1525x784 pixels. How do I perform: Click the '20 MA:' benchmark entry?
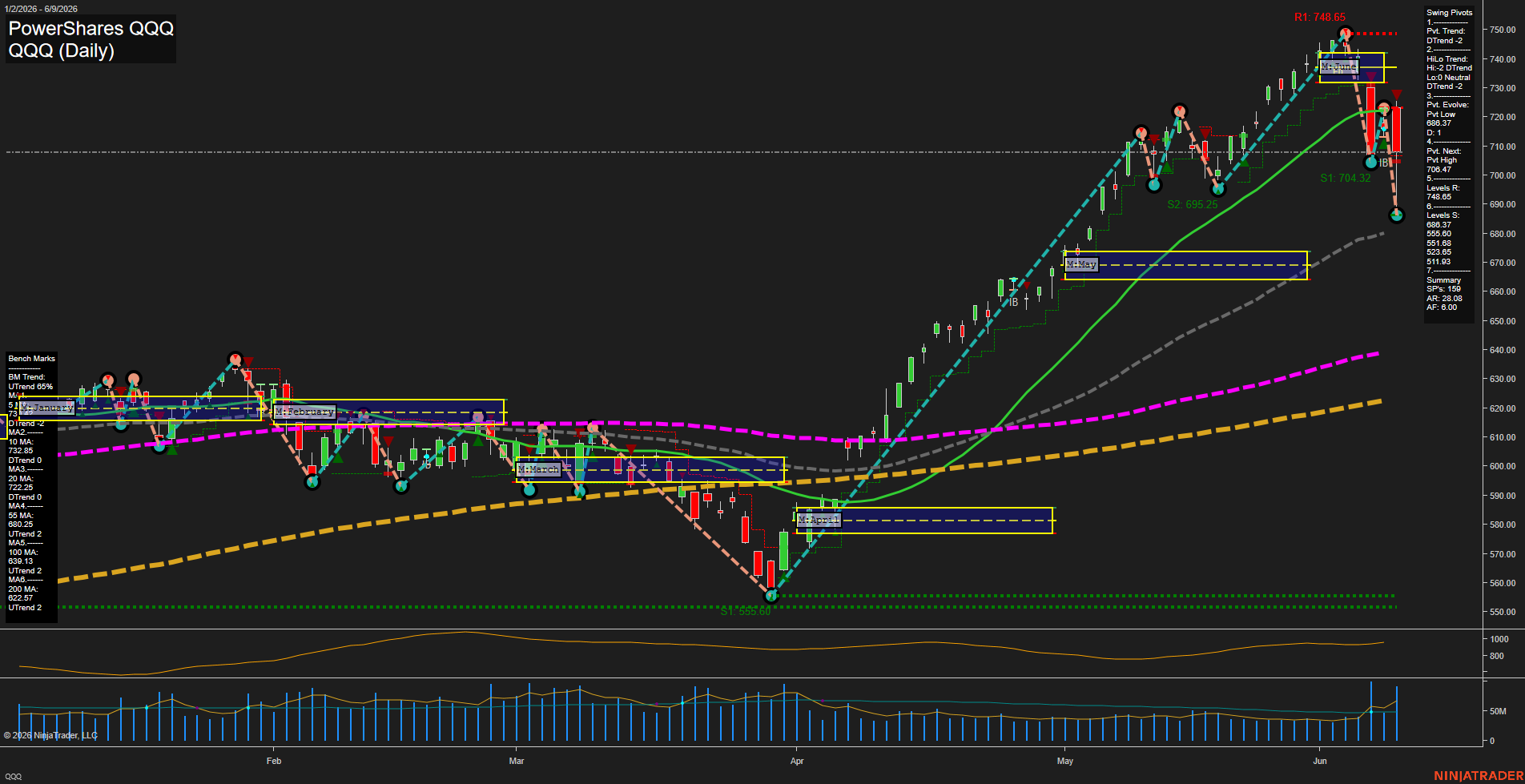point(21,479)
